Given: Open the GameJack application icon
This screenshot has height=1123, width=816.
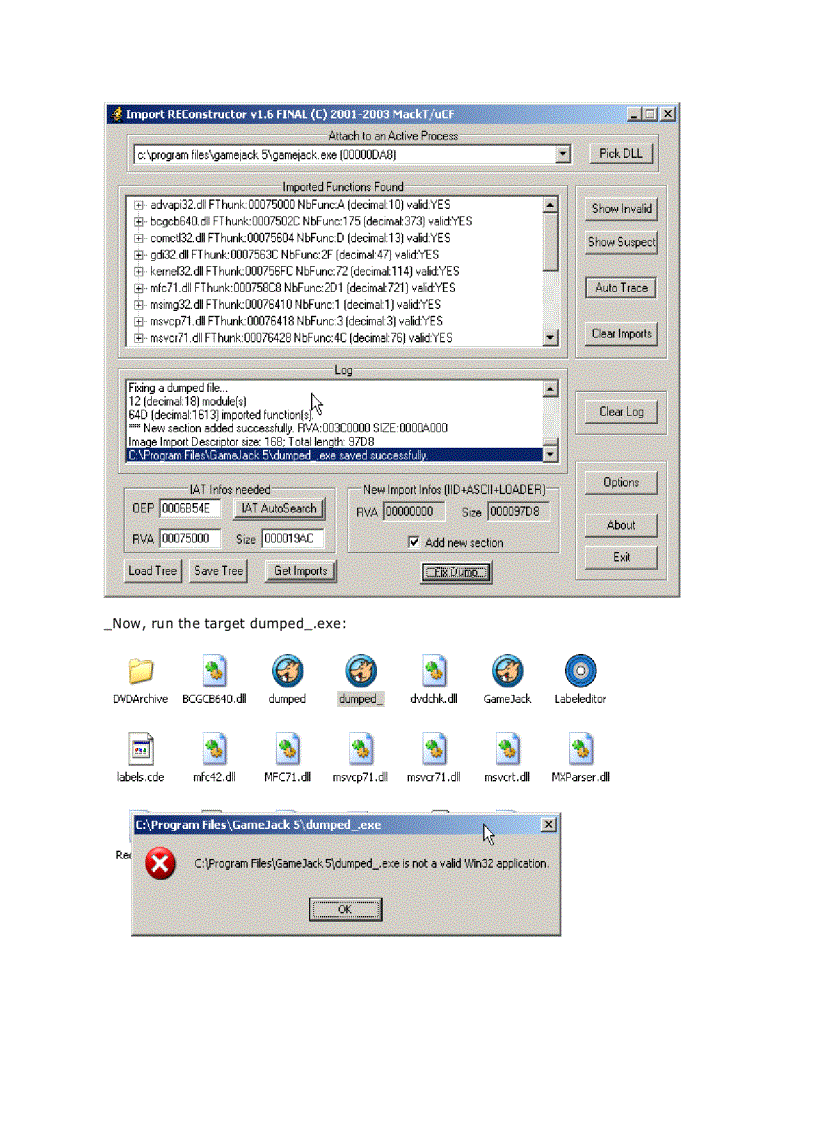Looking at the screenshot, I should 507,670.
